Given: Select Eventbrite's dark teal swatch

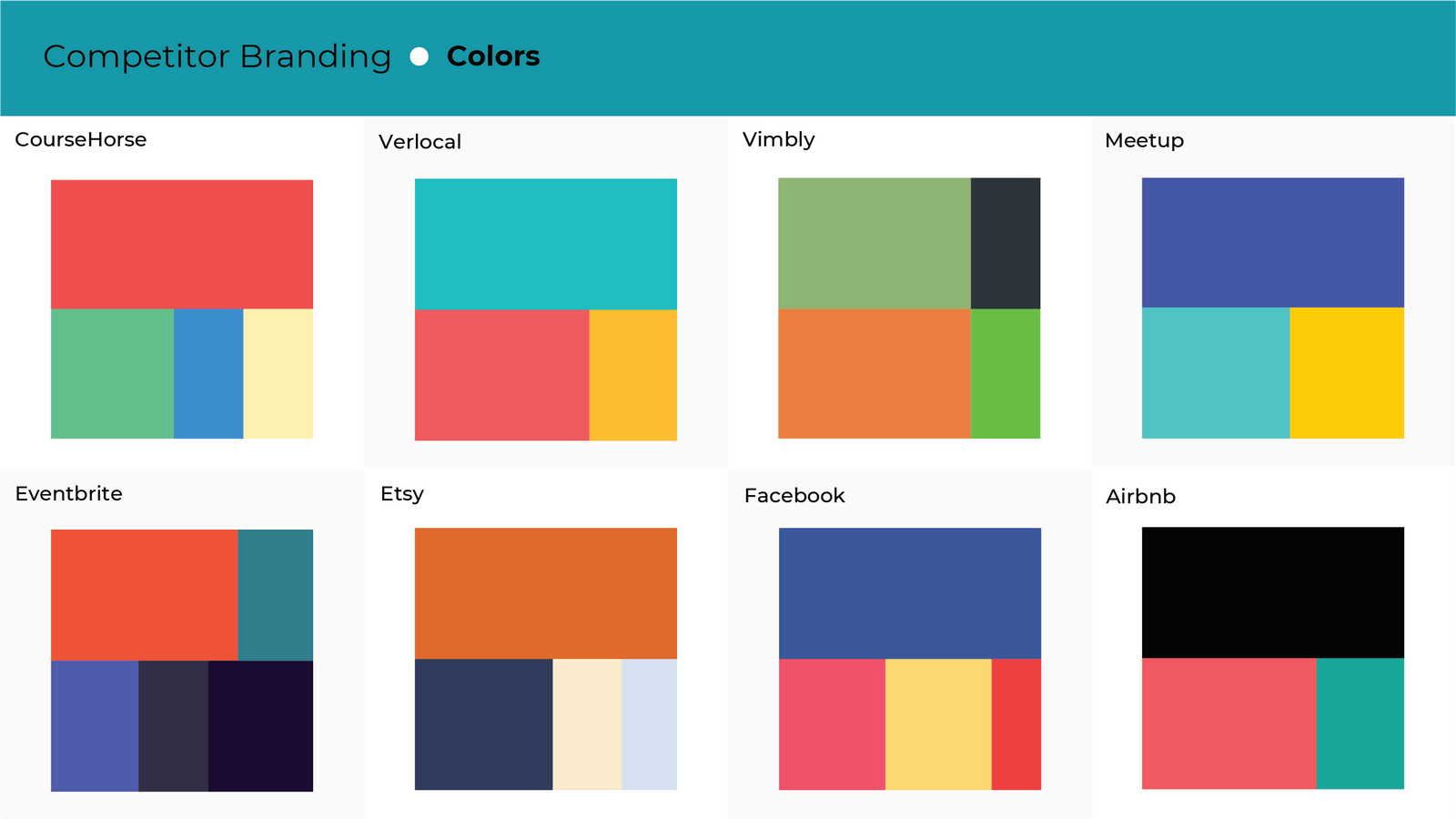Looking at the screenshot, I should [x=275, y=594].
